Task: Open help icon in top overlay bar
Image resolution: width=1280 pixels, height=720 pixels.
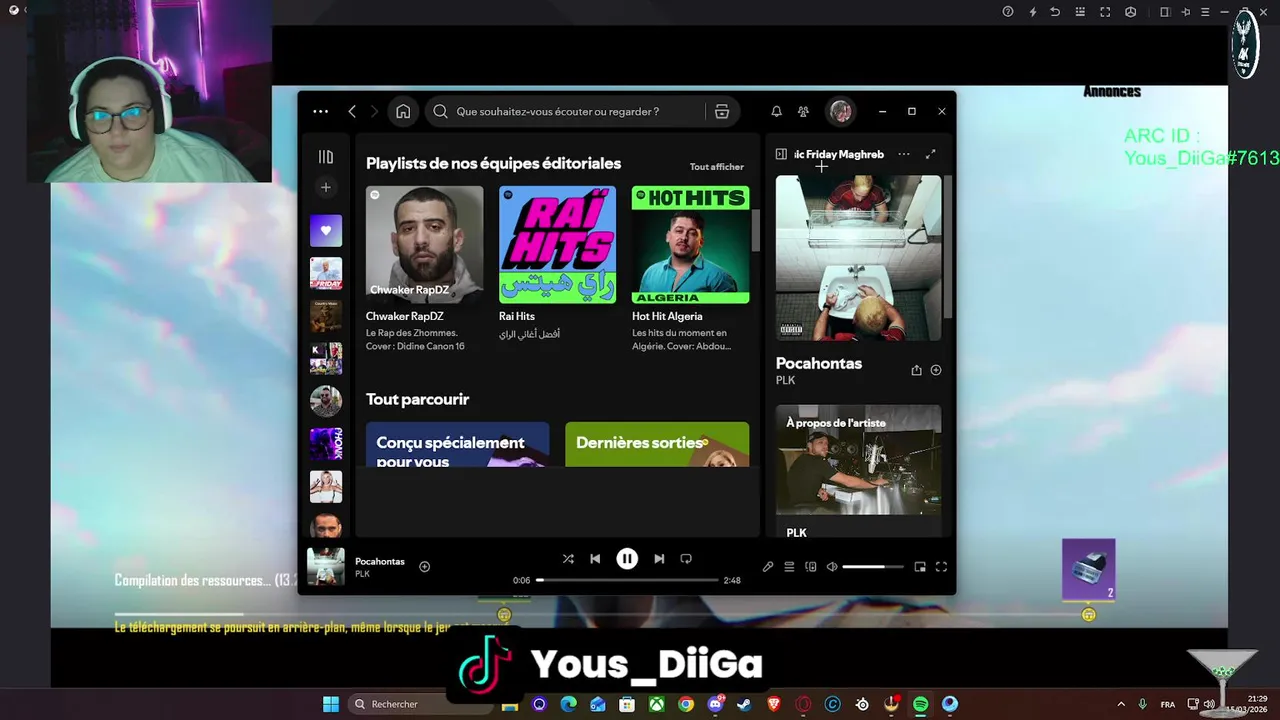Action: [x=1008, y=12]
